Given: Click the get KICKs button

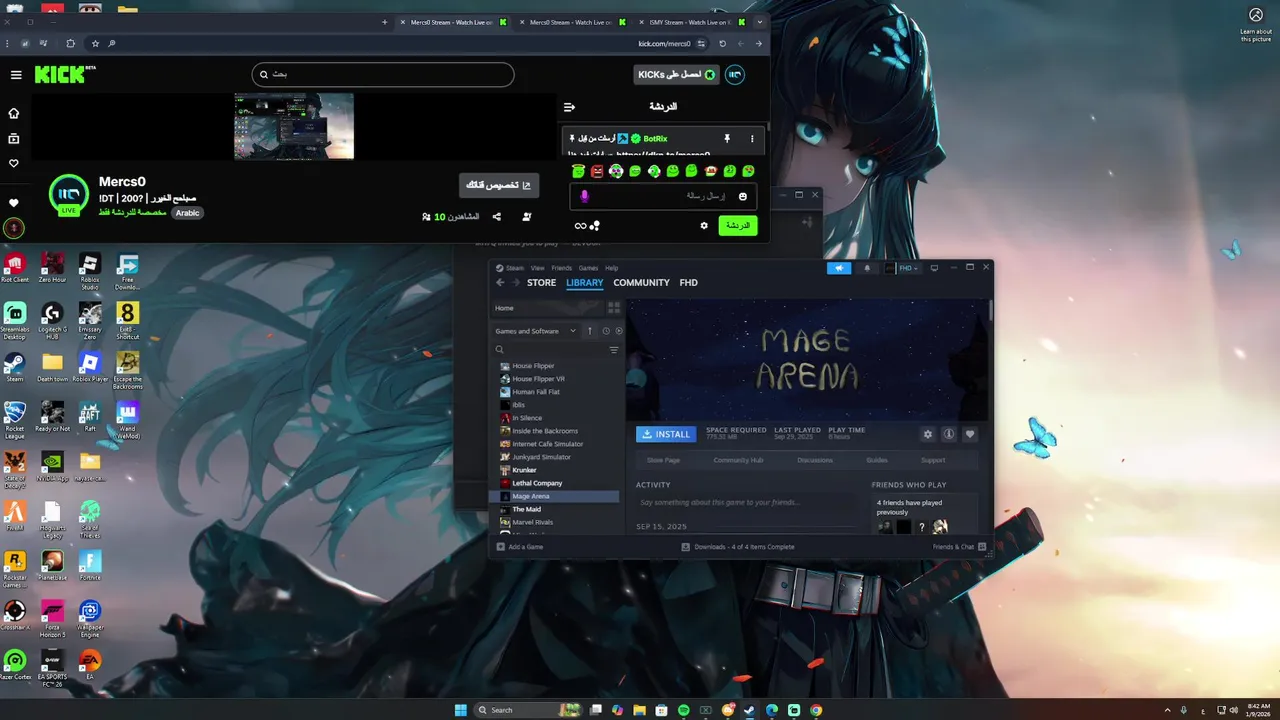Looking at the screenshot, I should (x=676, y=75).
